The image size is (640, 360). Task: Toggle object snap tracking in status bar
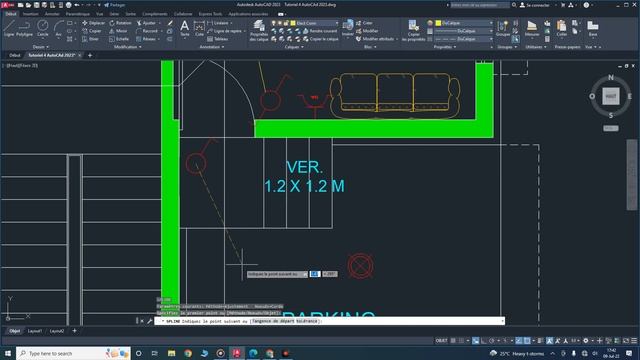[x=519, y=340]
